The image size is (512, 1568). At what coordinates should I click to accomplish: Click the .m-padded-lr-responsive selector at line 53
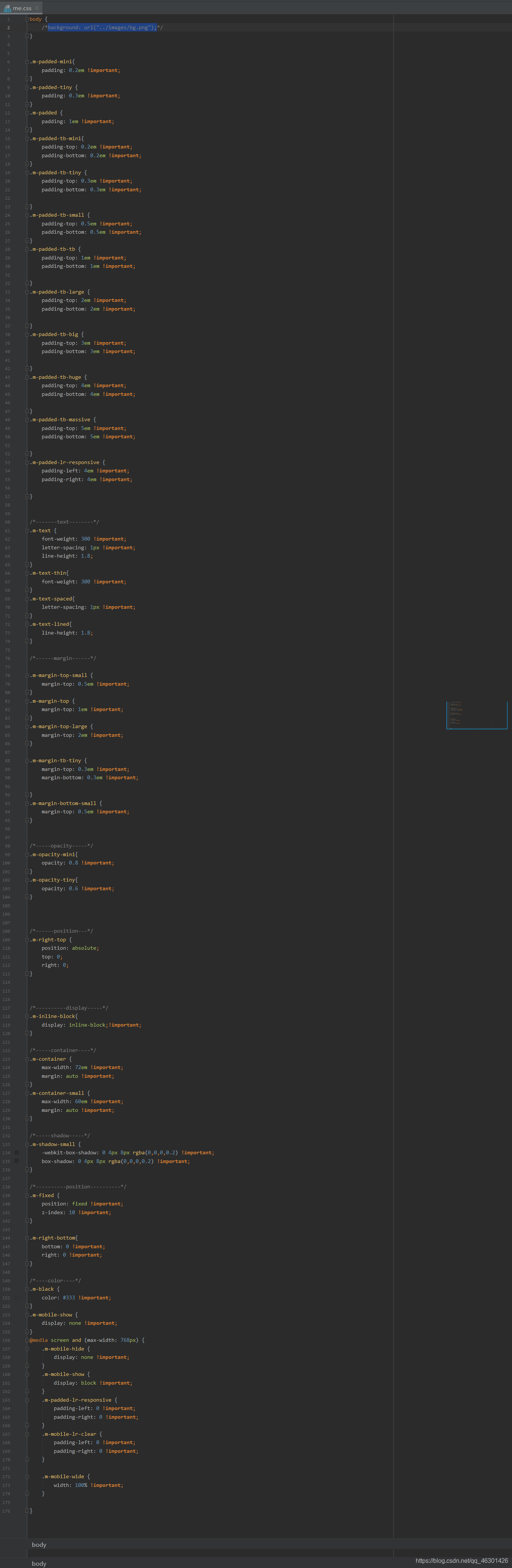(x=64, y=462)
